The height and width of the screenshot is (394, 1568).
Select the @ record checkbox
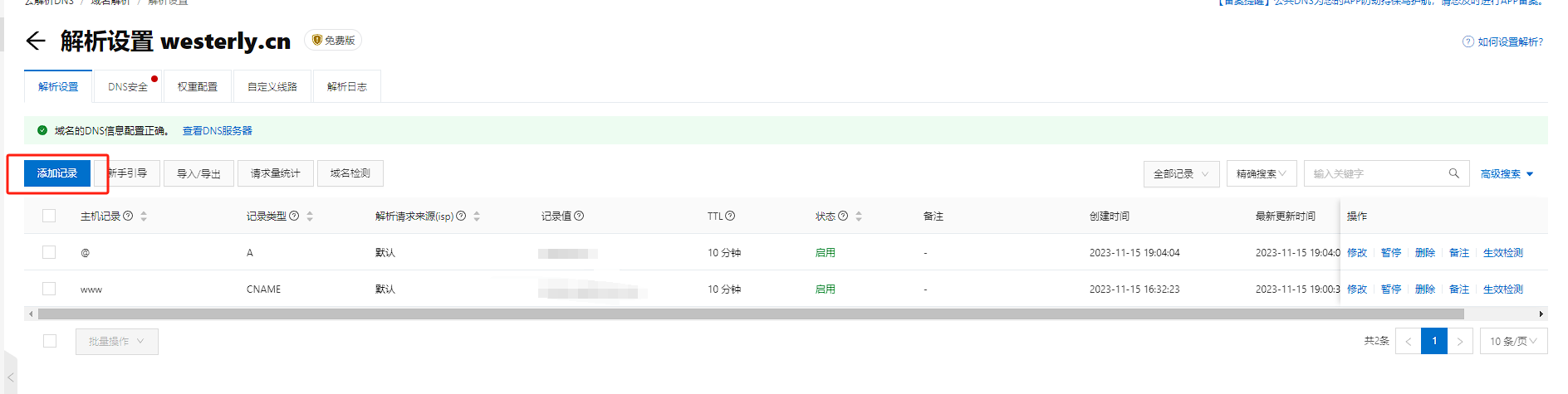[49, 252]
